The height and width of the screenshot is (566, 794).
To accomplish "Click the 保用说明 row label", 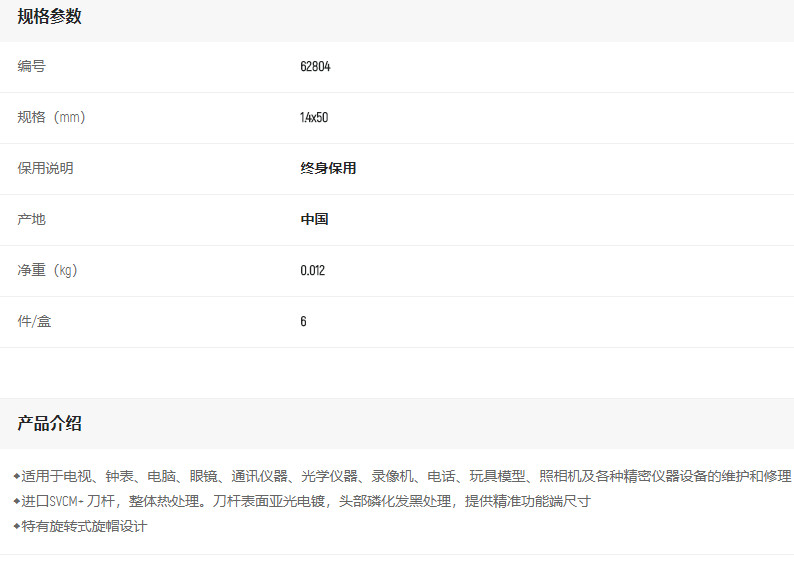I will tap(45, 169).
